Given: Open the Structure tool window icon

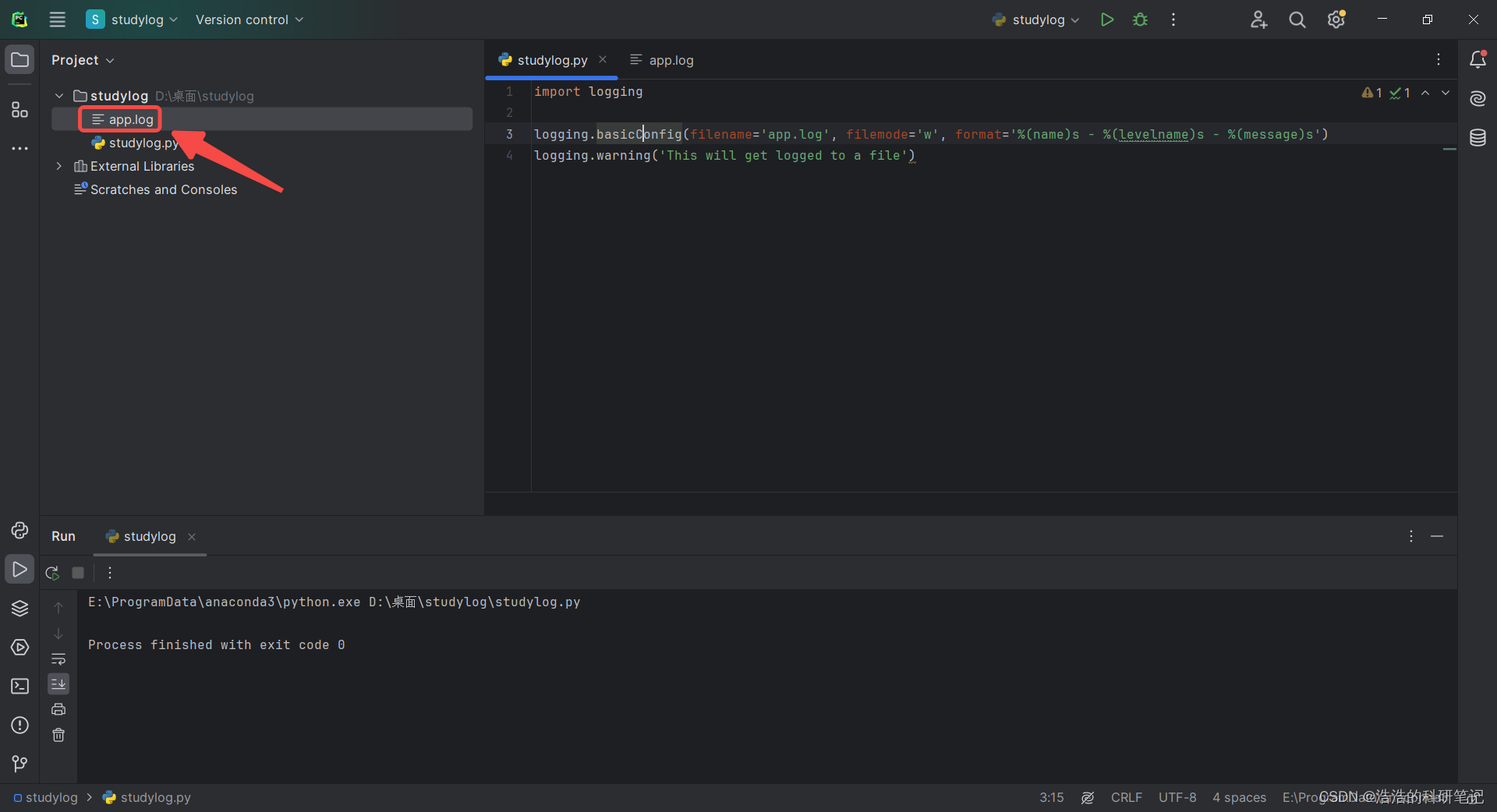Looking at the screenshot, I should (19, 110).
